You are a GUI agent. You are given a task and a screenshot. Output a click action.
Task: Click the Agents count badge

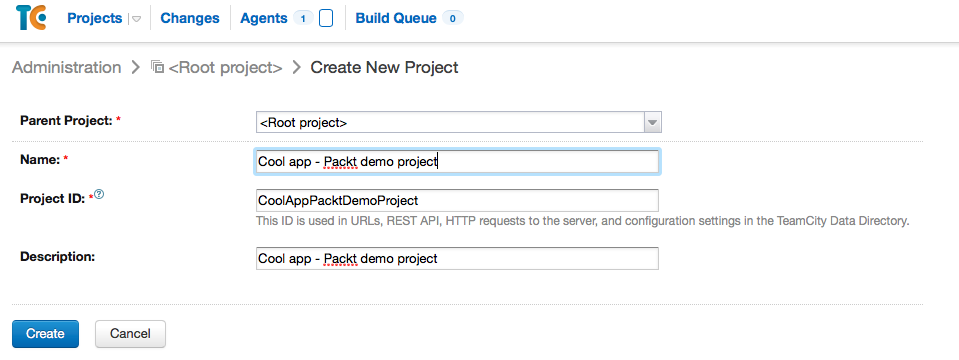pyautogui.click(x=302, y=18)
